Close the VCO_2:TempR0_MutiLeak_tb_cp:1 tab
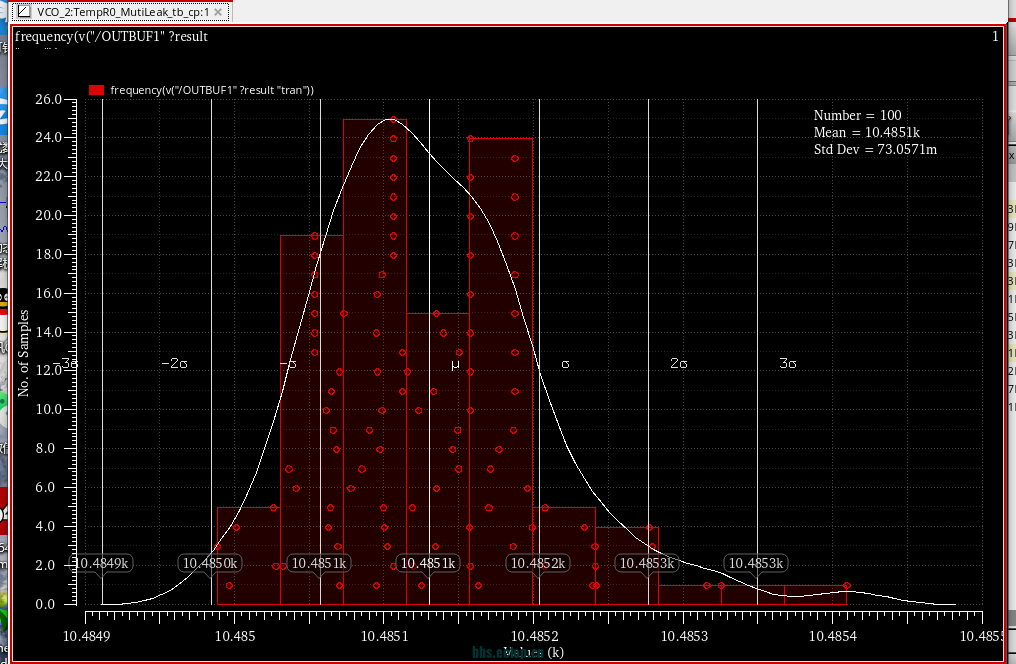Screen dimensions: 1016x664 click(x=218, y=12)
